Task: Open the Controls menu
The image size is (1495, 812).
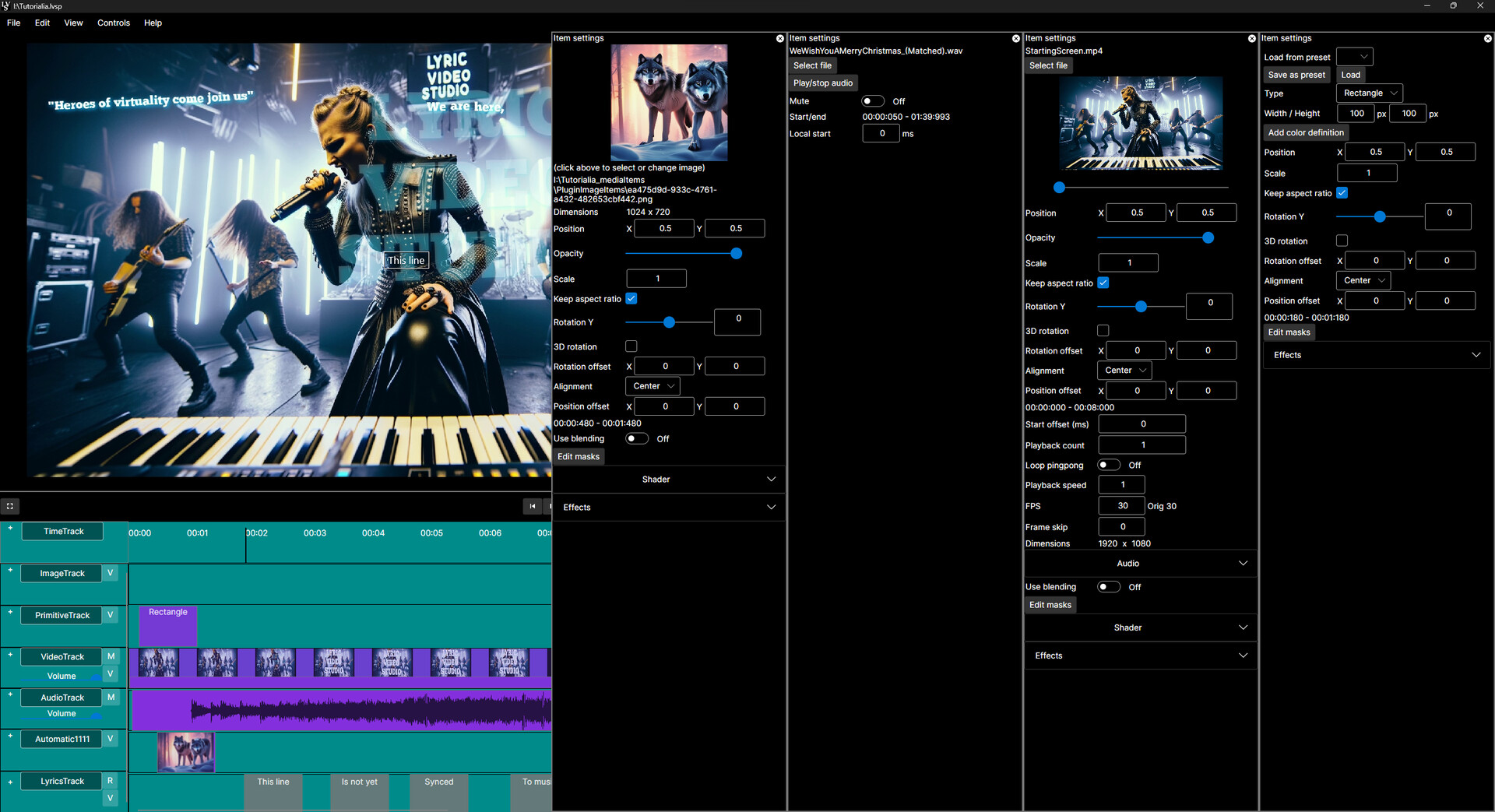Action: [x=114, y=23]
